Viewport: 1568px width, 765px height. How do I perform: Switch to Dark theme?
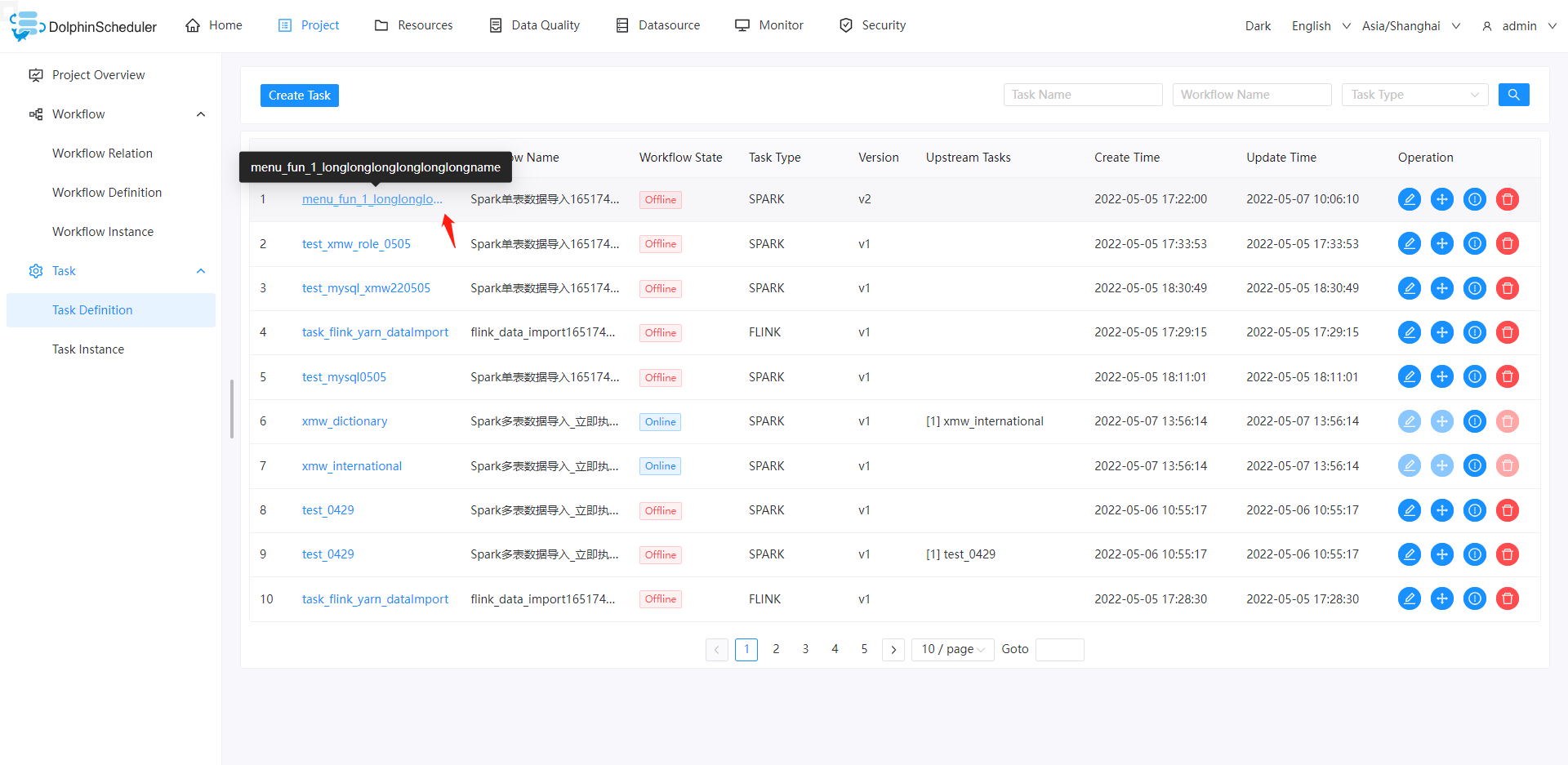click(1258, 26)
